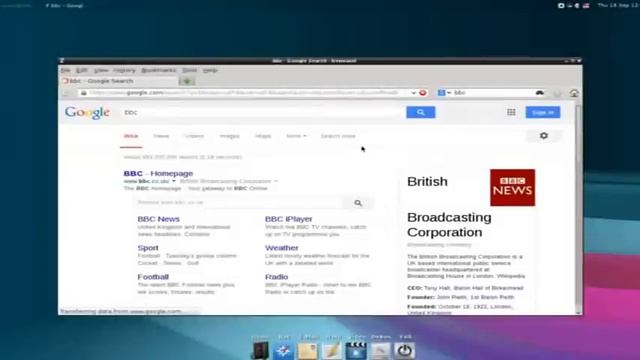
Task: Click the padlock icon in the address bar
Action: click(x=84, y=93)
